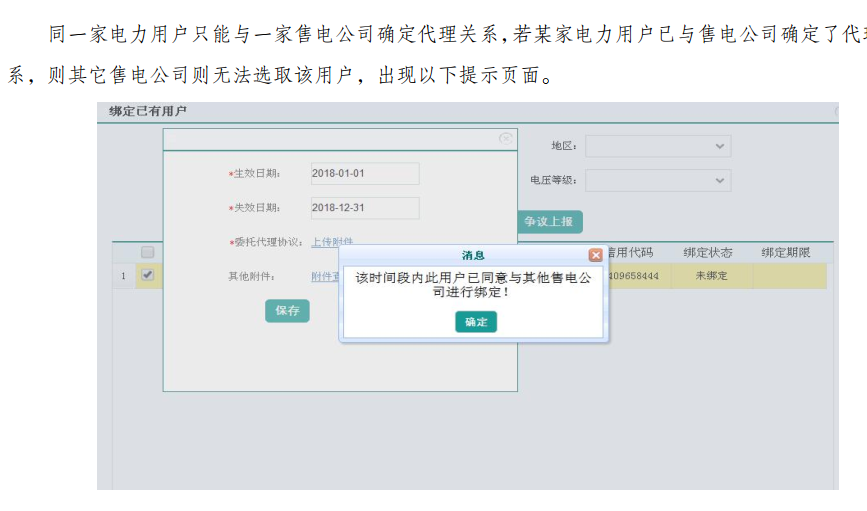Select the 未绑定 status cell

(711, 275)
